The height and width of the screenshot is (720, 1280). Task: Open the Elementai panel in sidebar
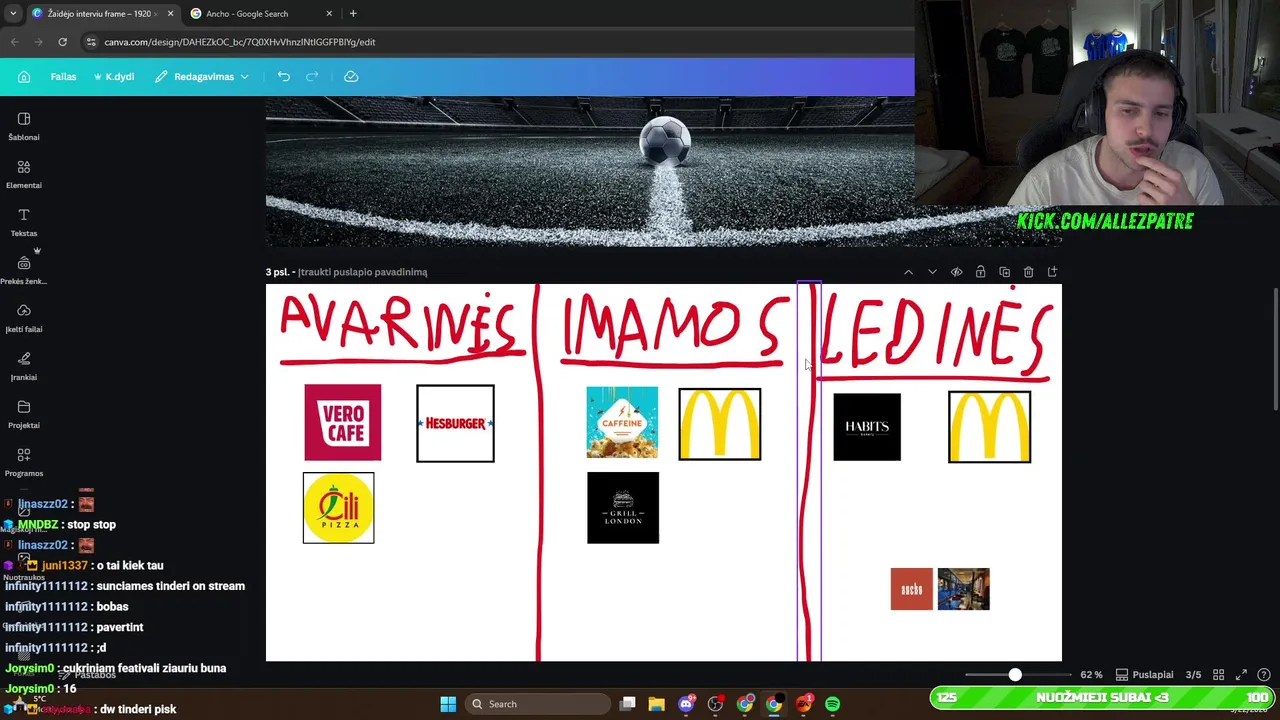(24, 174)
